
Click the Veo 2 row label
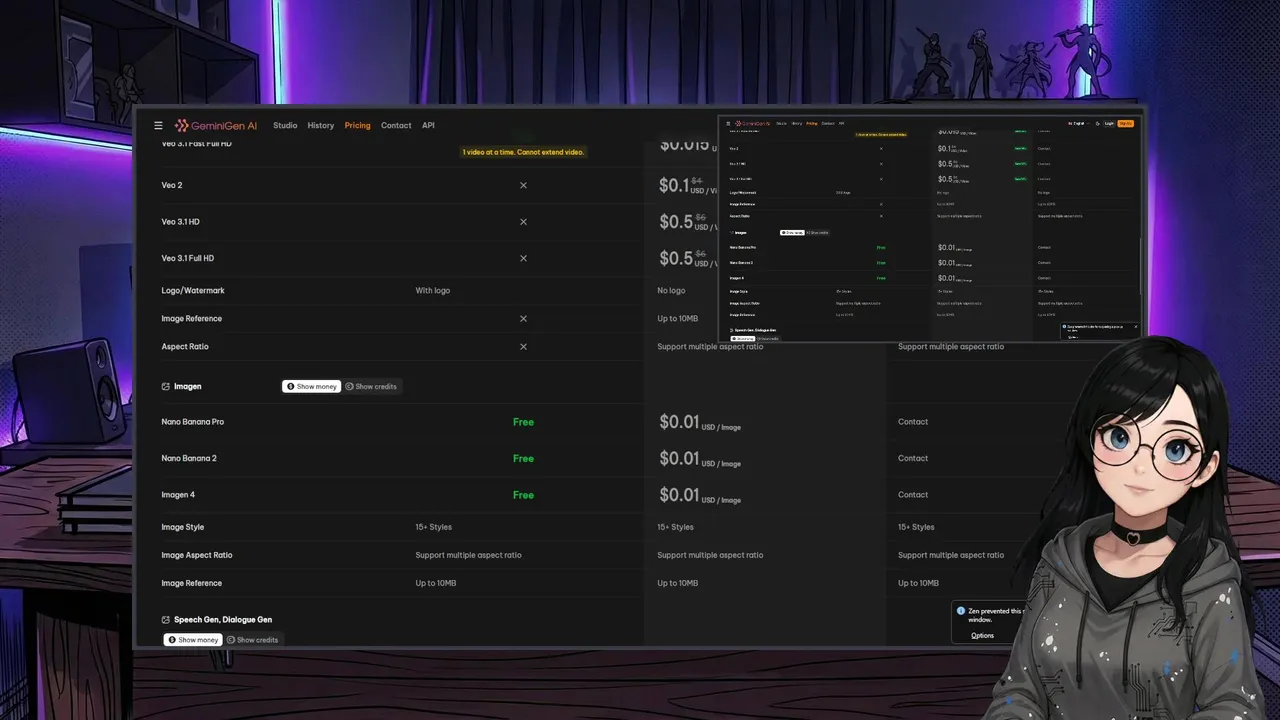(172, 185)
